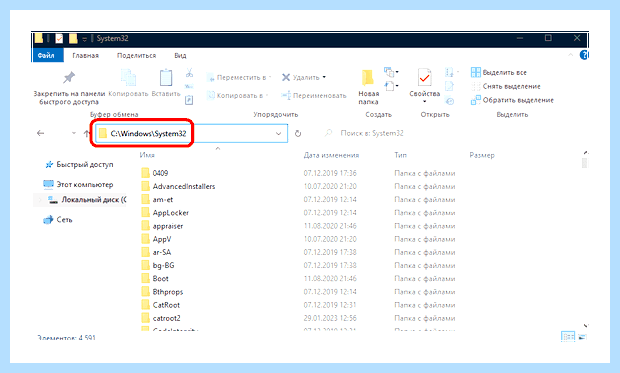
Task: Click the folder icon next to AppV
Action: pos(146,239)
